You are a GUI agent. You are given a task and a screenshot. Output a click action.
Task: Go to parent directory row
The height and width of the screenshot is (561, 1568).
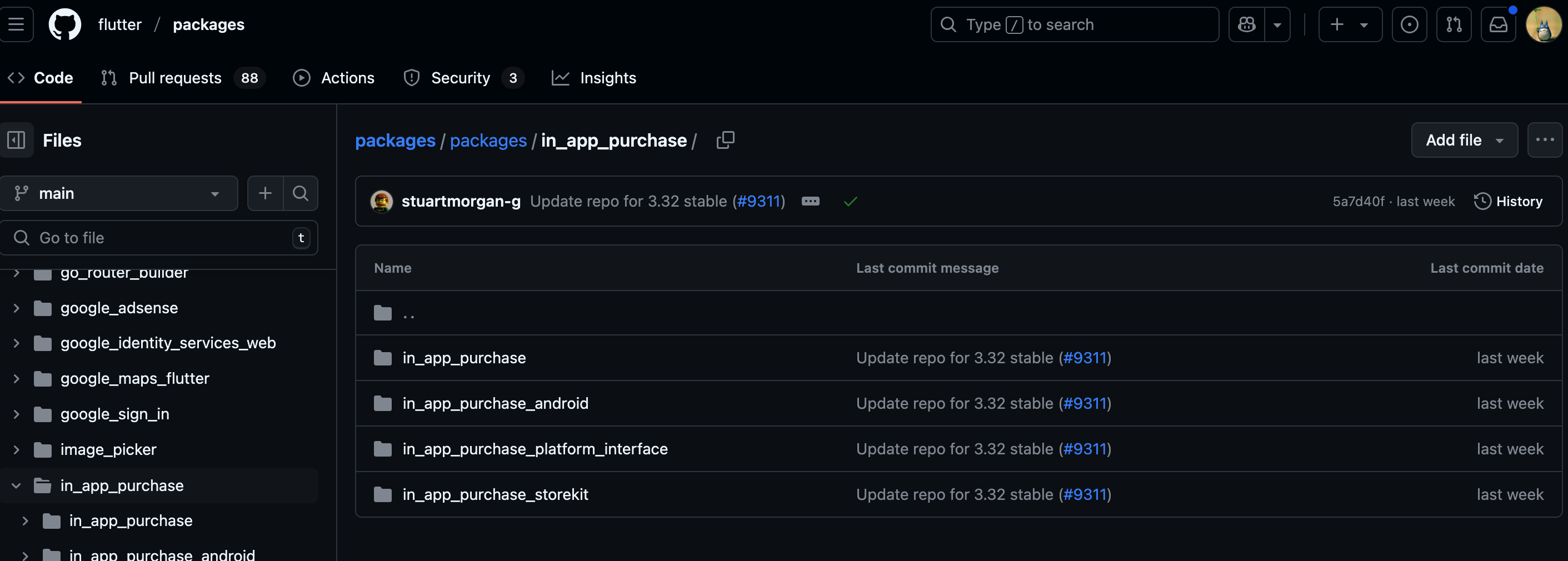(x=958, y=313)
